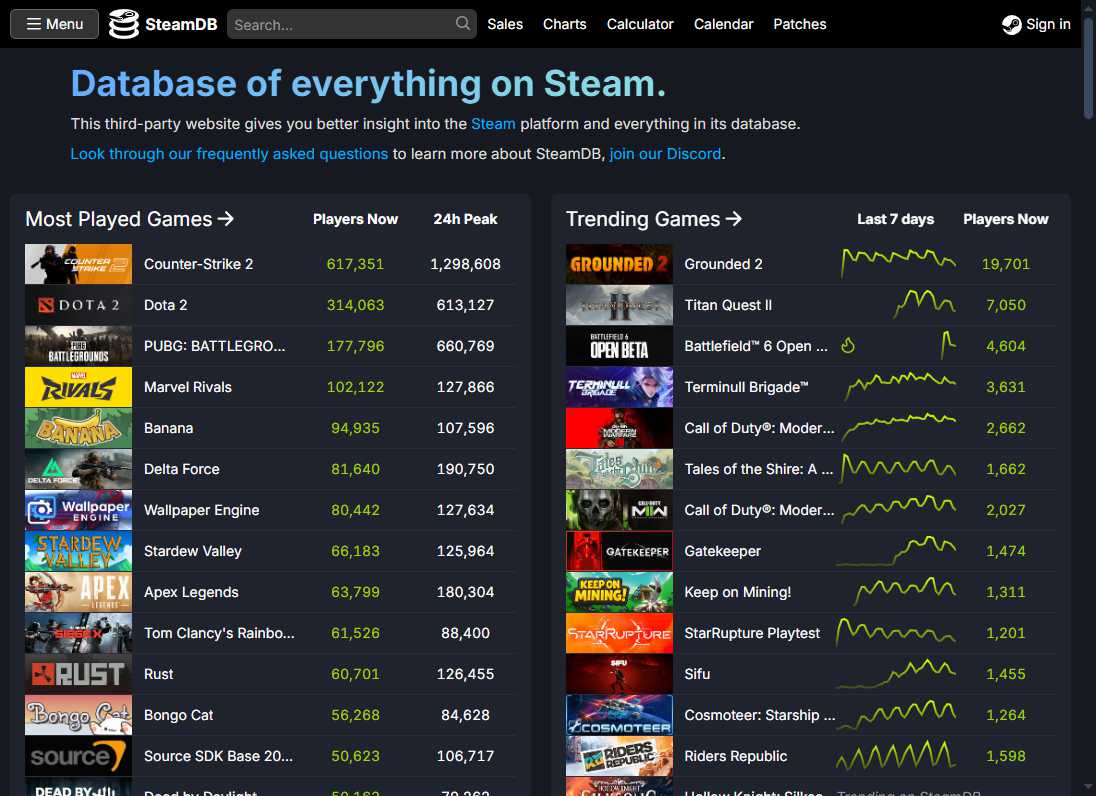Click the Delta Force logo capsule
The width and height of the screenshot is (1096, 796).
pos(78,469)
